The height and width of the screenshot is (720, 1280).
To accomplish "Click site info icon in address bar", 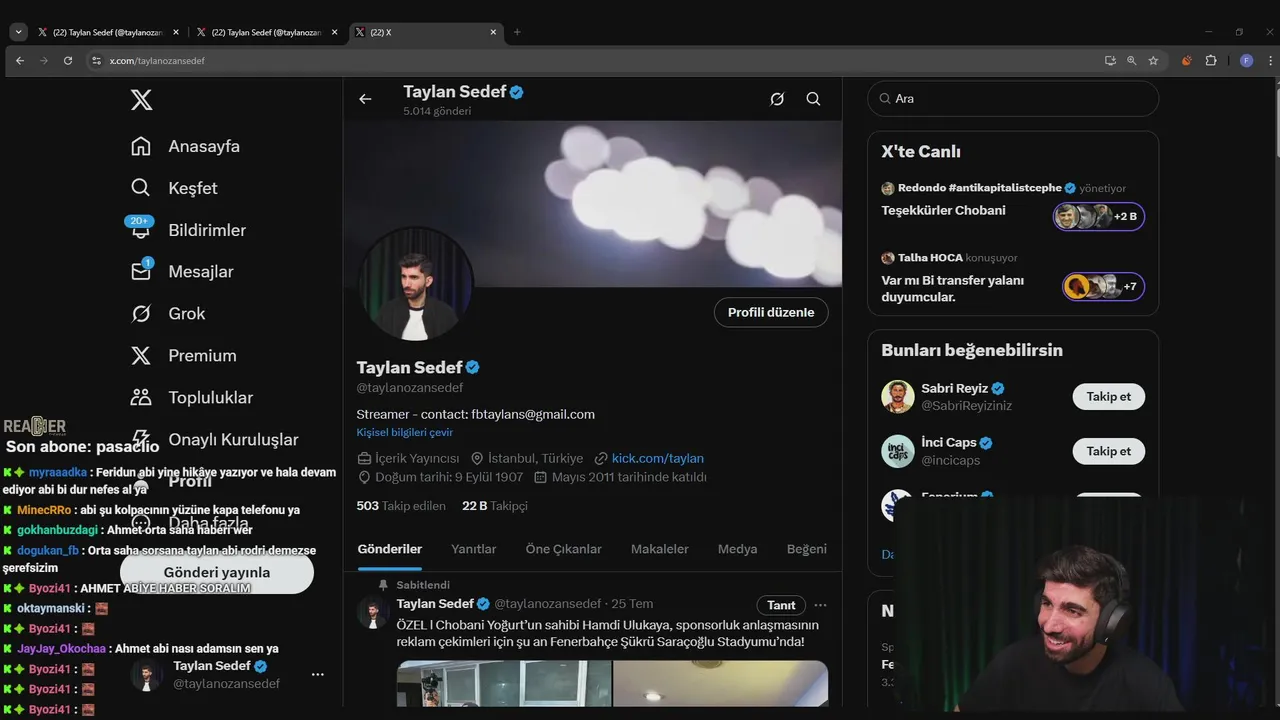I will click(x=96, y=61).
